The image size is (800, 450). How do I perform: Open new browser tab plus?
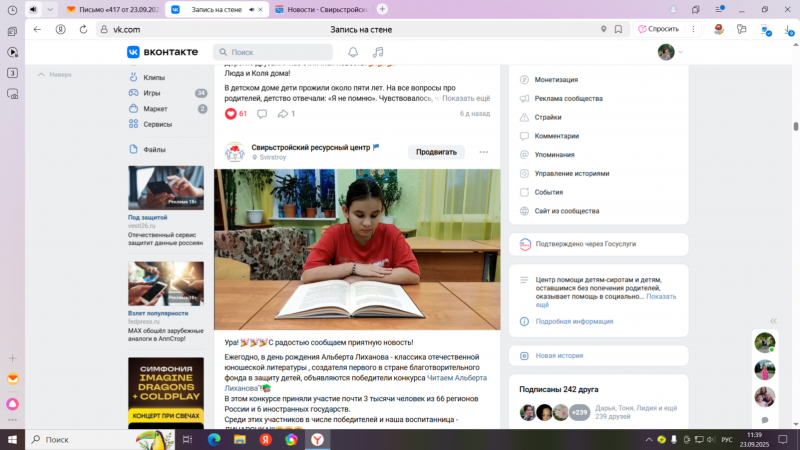382,9
